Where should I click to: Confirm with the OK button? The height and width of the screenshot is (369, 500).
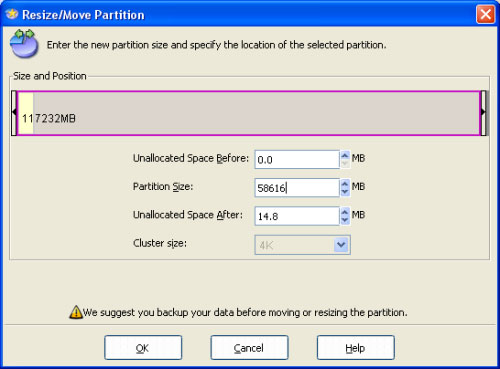click(143, 348)
